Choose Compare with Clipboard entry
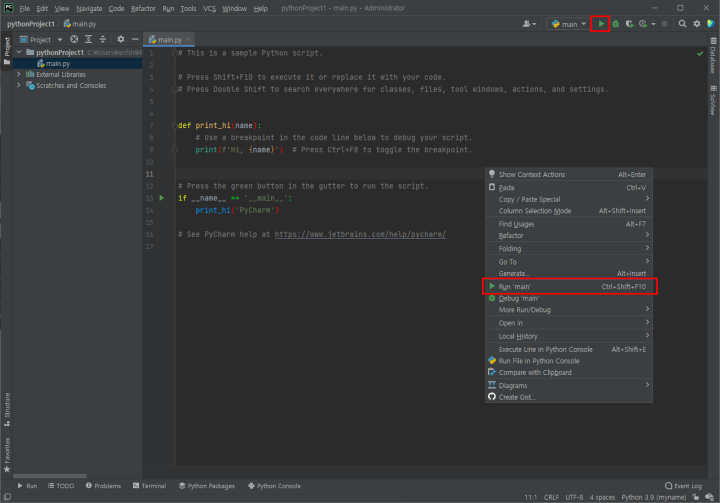 (x=569, y=373)
